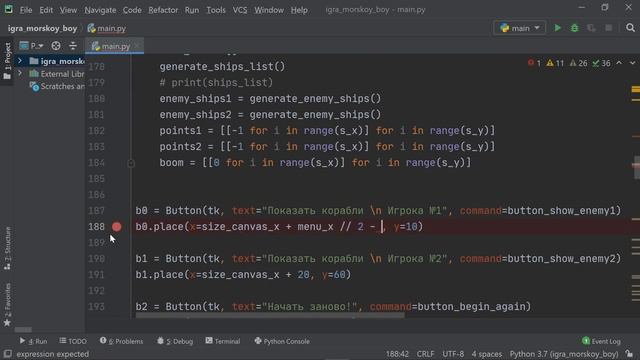The image size is (640, 360).
Task: Click the typo indicator showing 36
Action: 602,63
